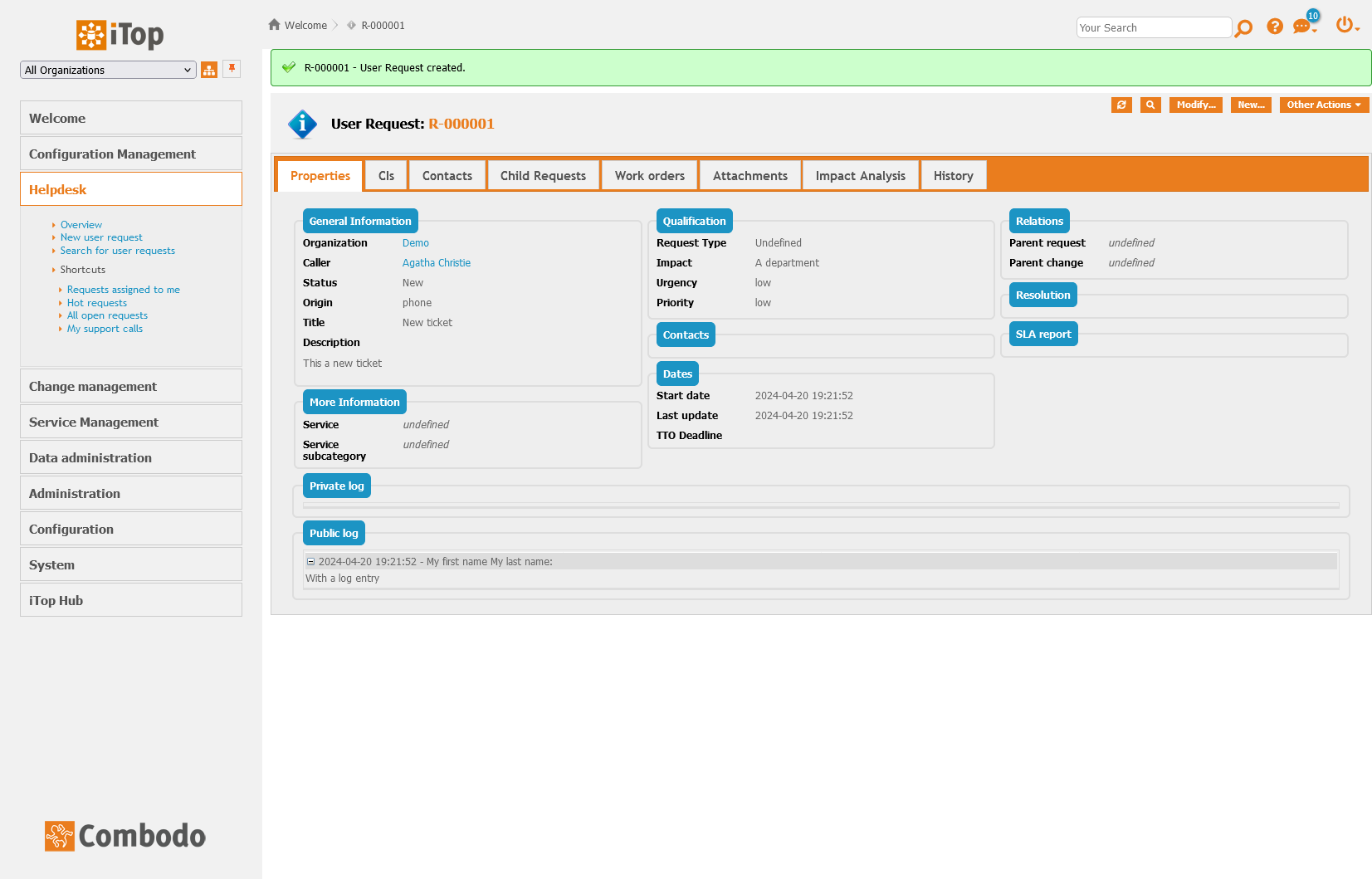
Task: Collapse the public log entry dated 2024-04-20
Action: 310,561
